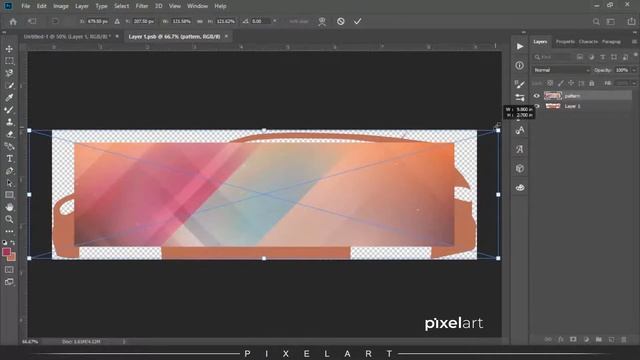Add a layer mask
Image resolution: width=640 pixels, height=360 pixels.
pos(573,339)
